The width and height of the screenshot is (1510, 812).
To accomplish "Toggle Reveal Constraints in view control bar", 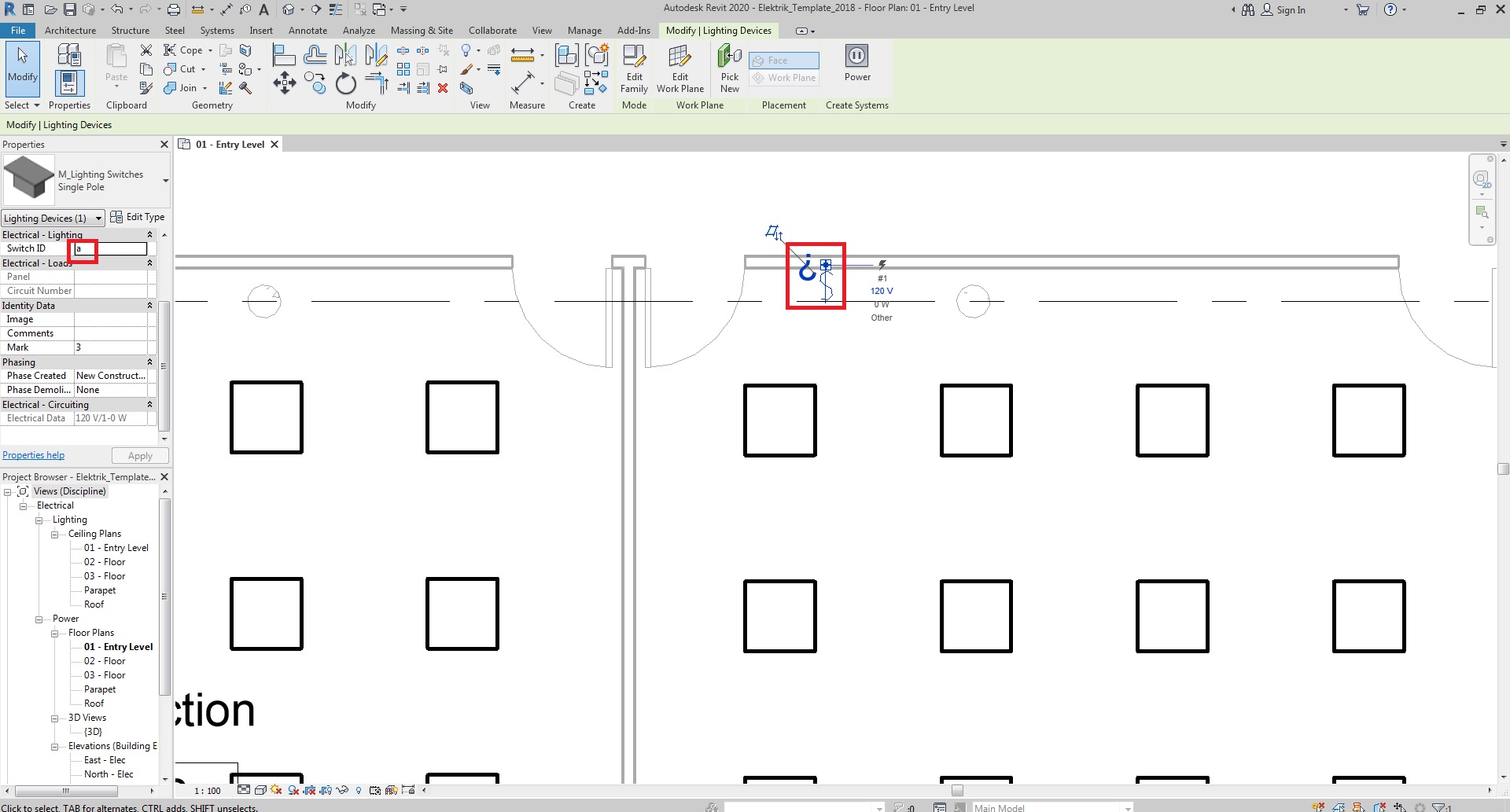I will point(407,790).
